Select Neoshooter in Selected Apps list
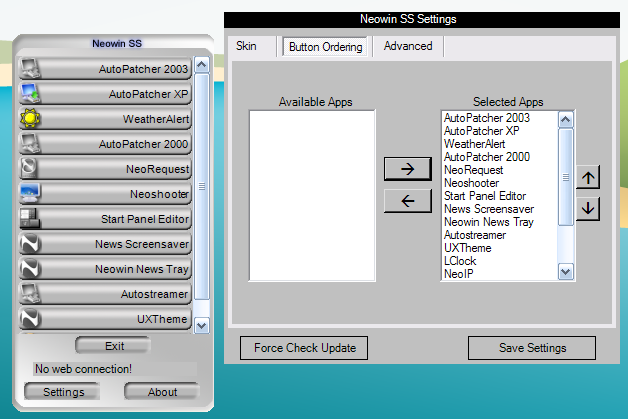628x419 pixels. (x=499, y=183)
